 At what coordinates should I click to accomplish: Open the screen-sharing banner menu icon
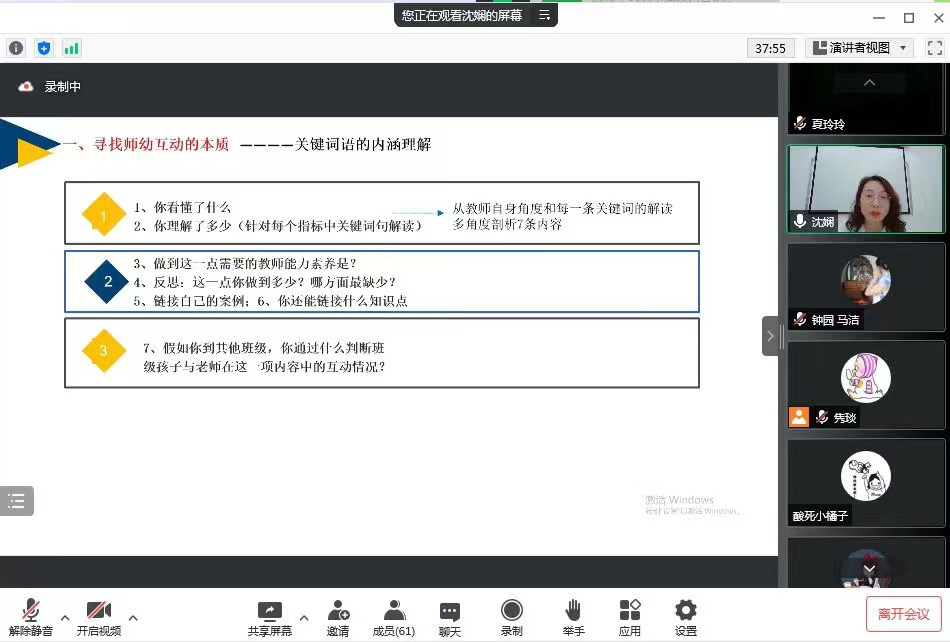[545, 16]
